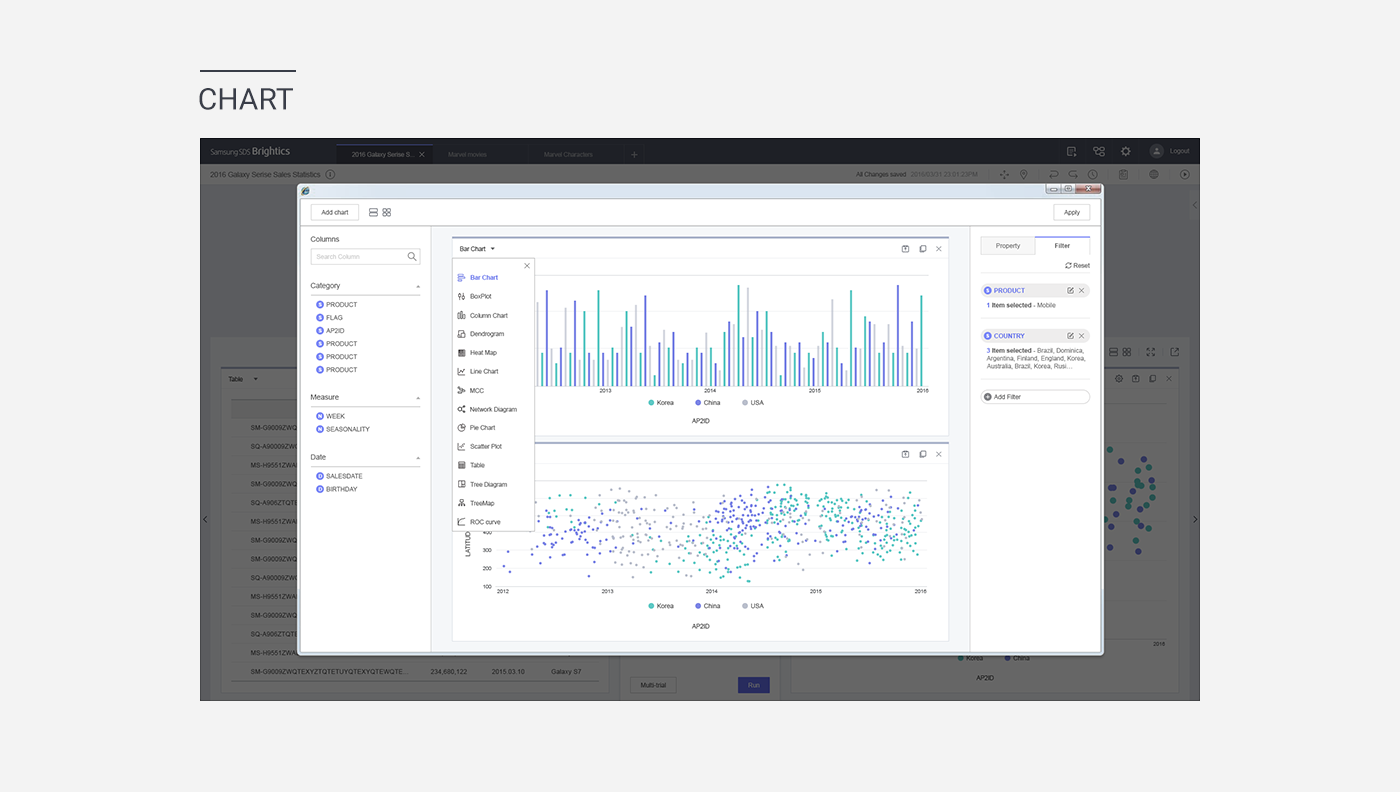Switch to two-row chart layout icon
This screenshot has width=1400, height=792.
pyautogui.click(x=373, y=213)
